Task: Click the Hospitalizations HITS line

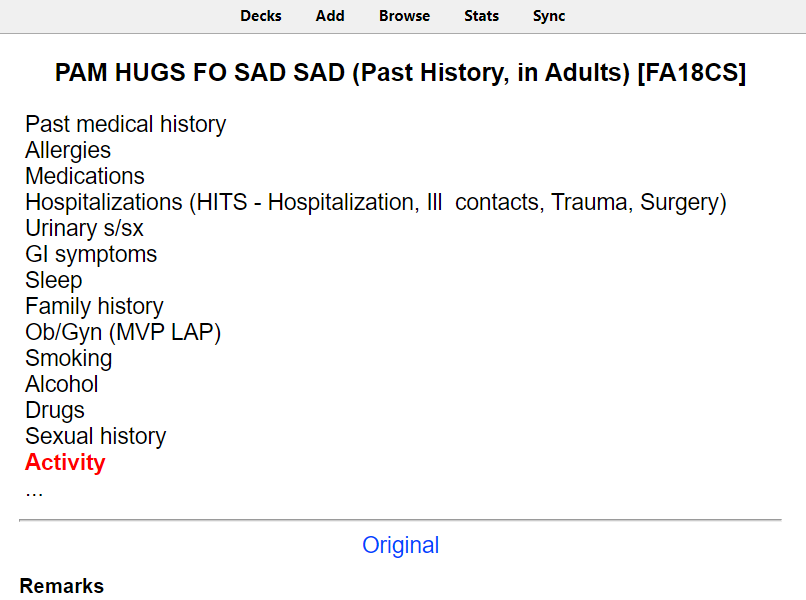Action: tap(376, 203)
